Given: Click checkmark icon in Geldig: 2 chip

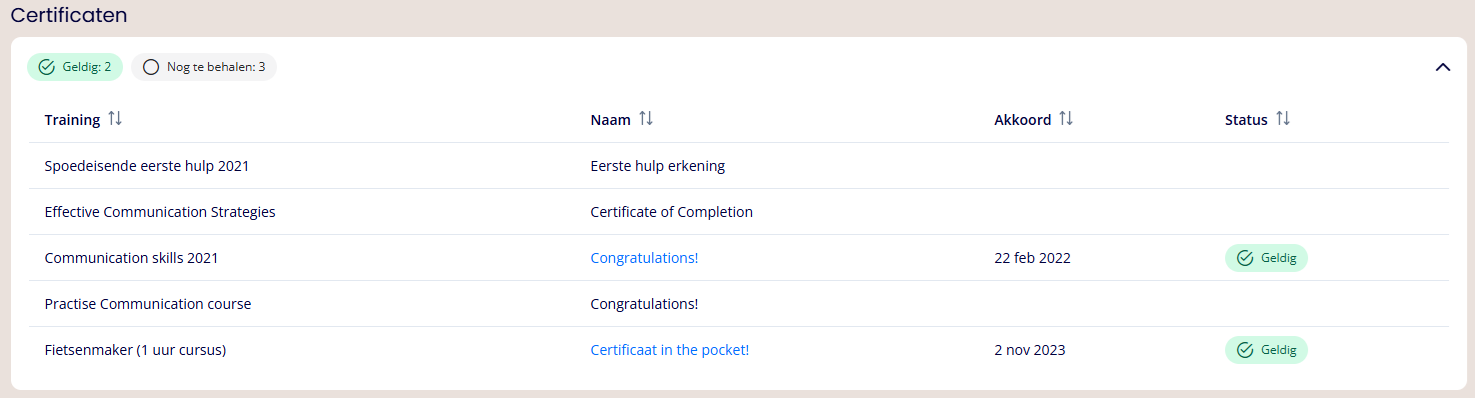Looking at the screenshot, I should [x=46, y=67].
